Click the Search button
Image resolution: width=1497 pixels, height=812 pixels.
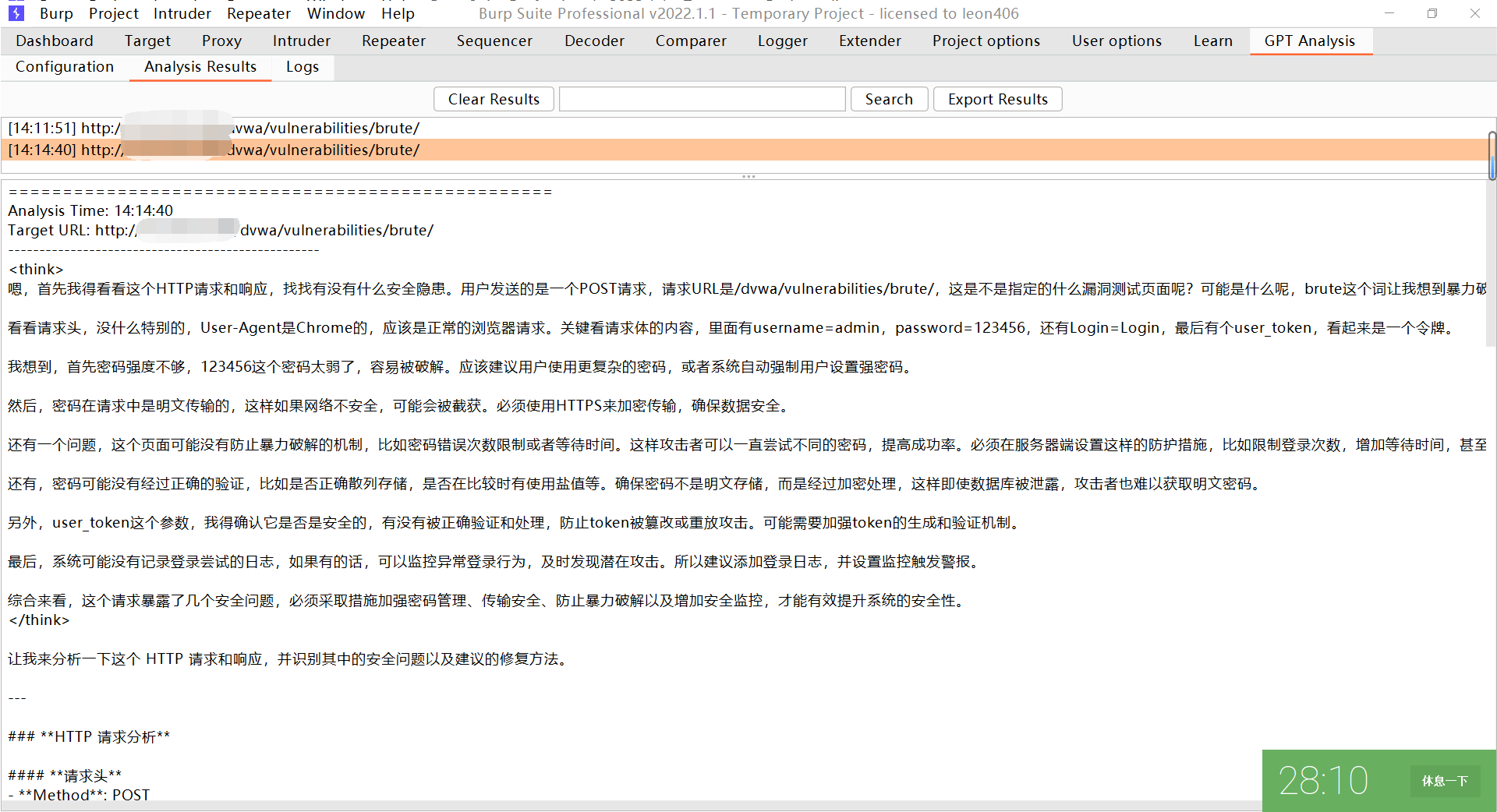889,99
